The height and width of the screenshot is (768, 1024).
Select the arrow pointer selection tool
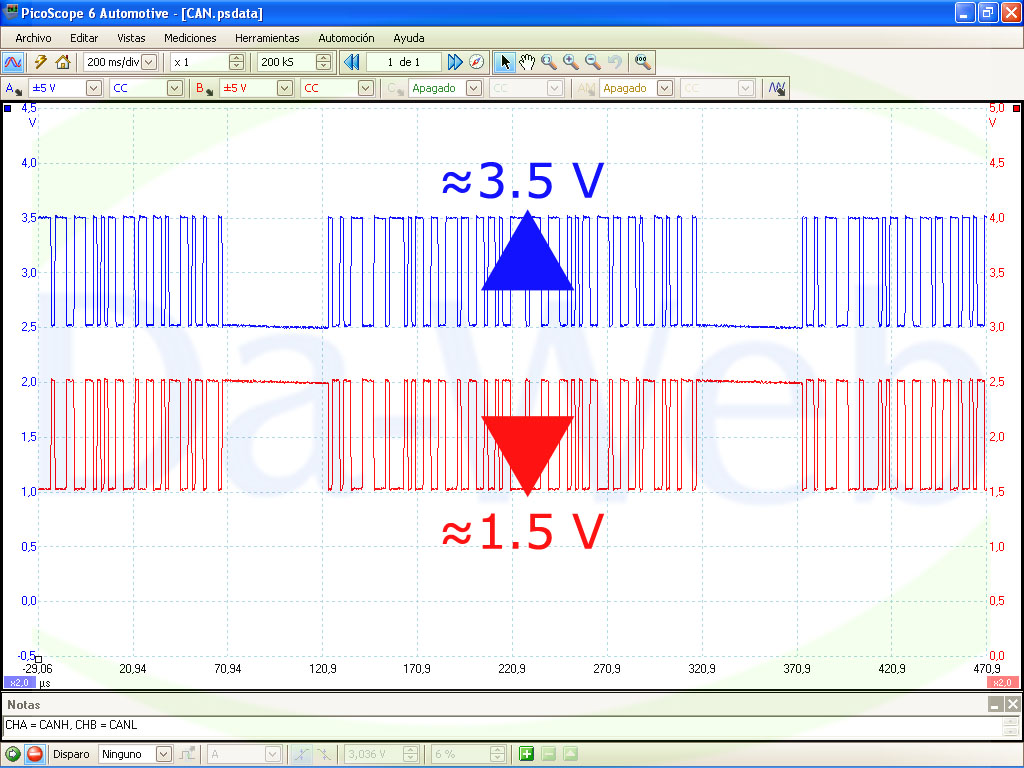pos(504,62)
